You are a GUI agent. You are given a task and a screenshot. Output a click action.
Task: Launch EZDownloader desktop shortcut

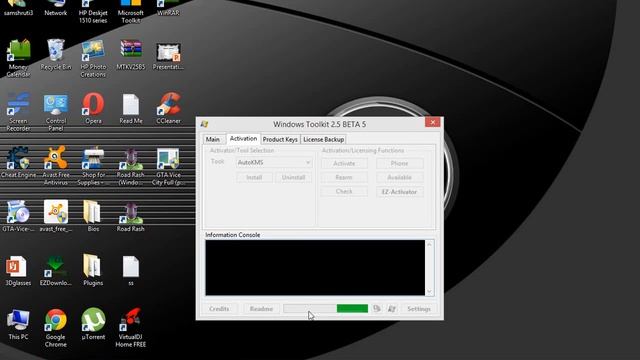(x=56, y=270)
